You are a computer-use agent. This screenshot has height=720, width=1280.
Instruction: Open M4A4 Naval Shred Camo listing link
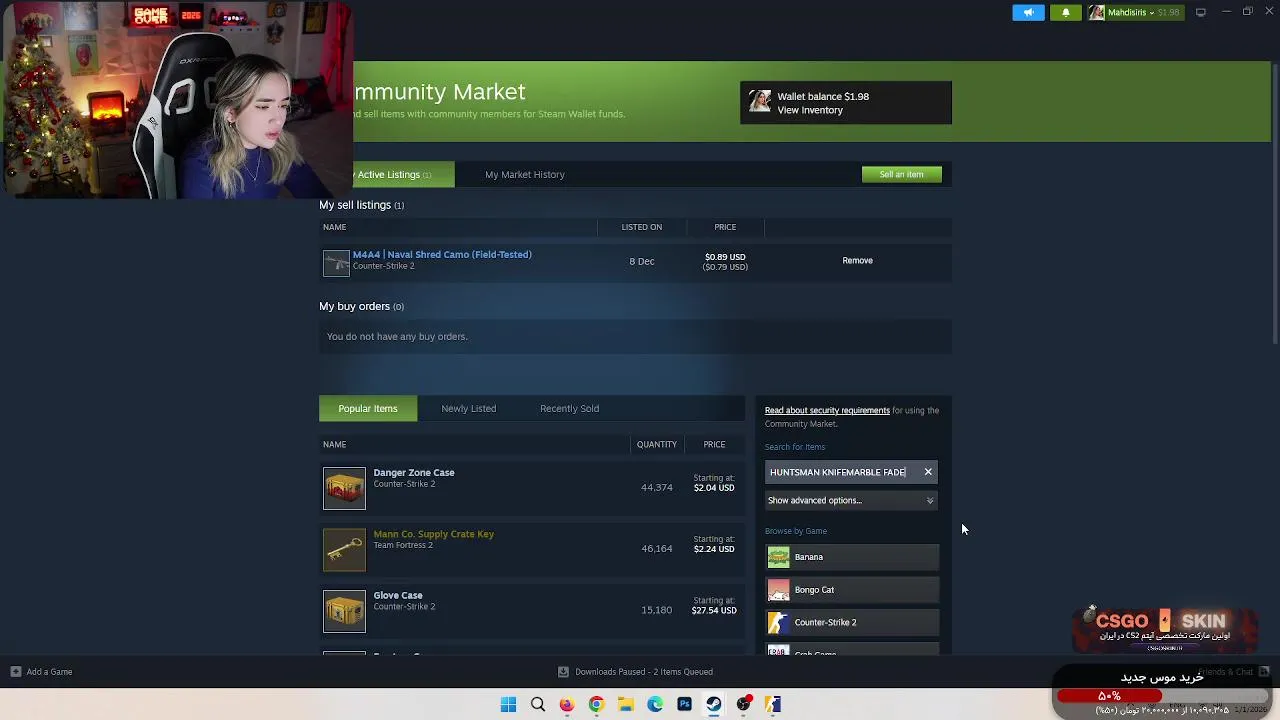point(442,254)
